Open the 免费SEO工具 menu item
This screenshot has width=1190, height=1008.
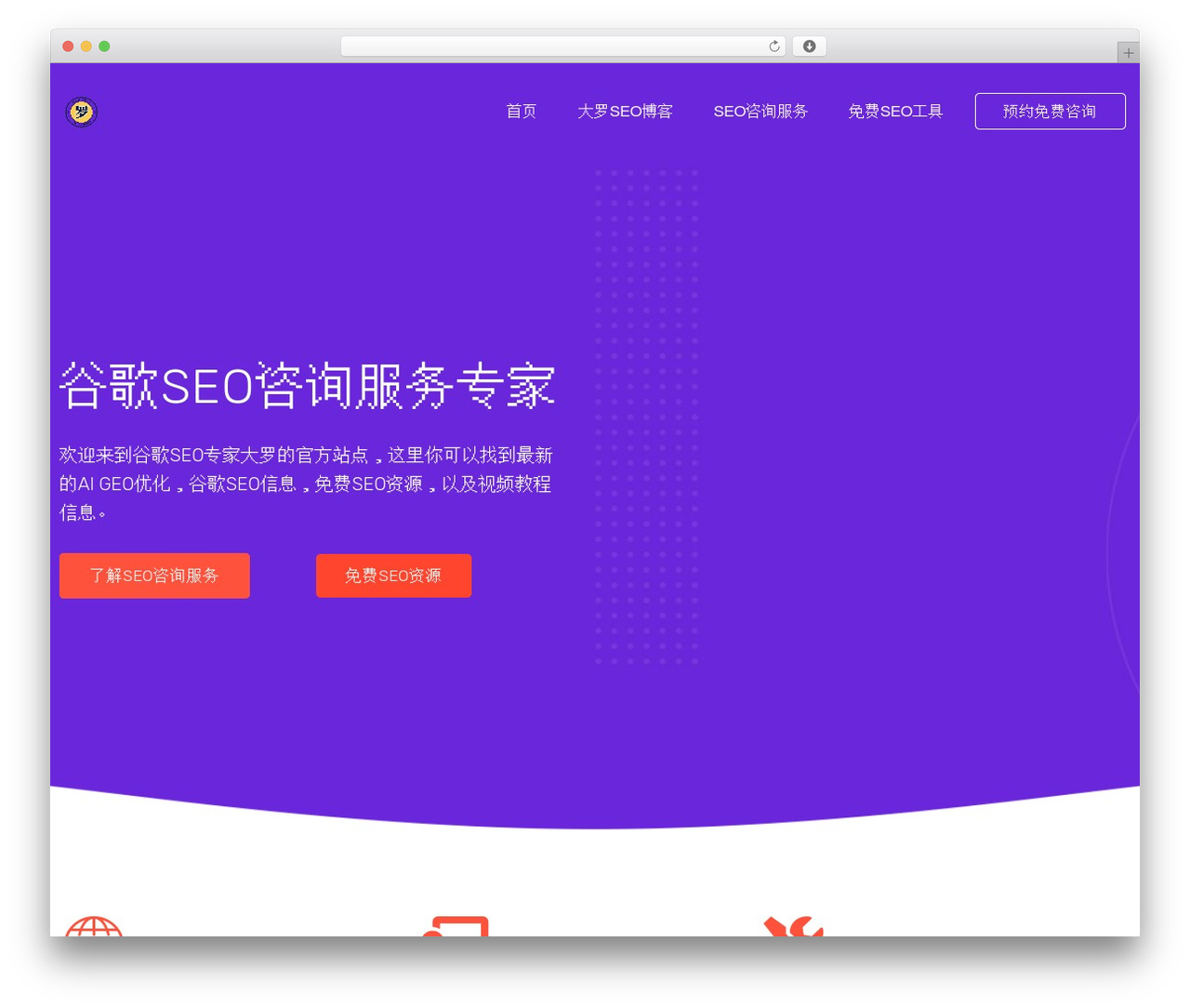coord(895,112)
